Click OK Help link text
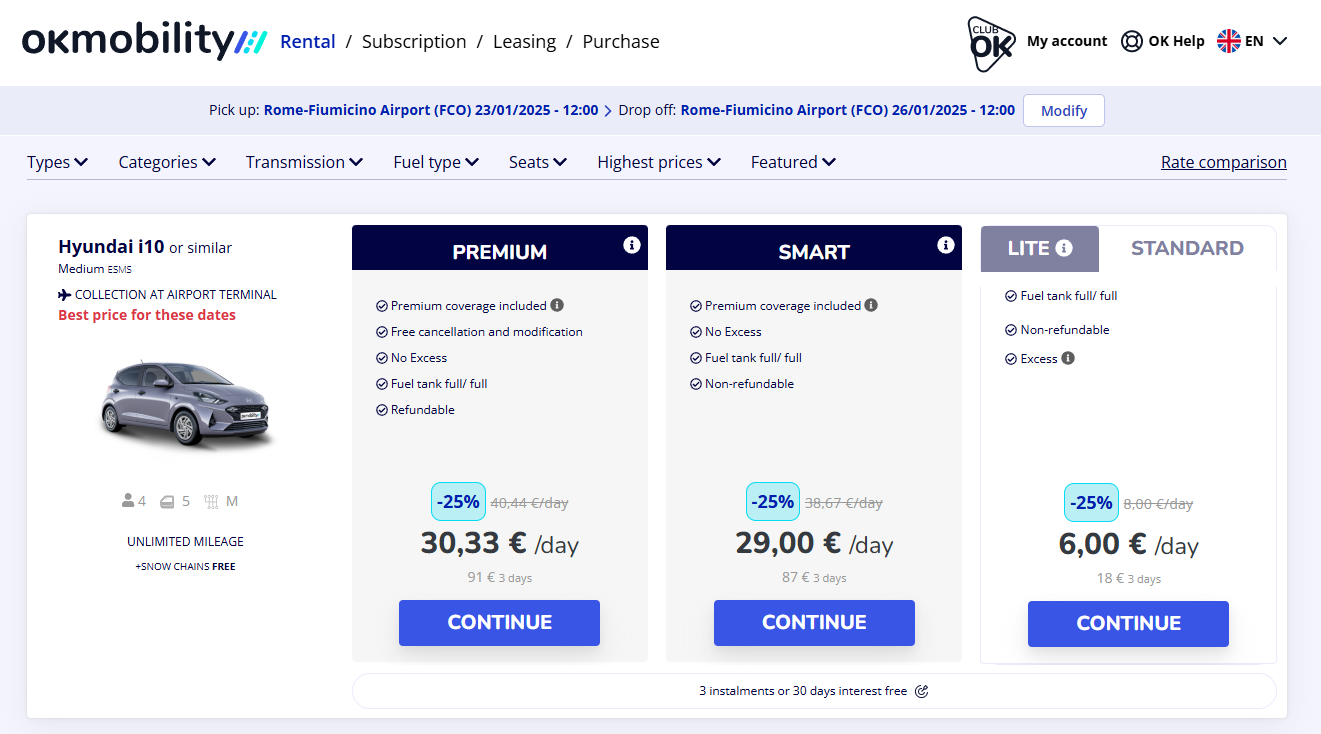Screen dimensions: 1321x734 coord(1176,41)
